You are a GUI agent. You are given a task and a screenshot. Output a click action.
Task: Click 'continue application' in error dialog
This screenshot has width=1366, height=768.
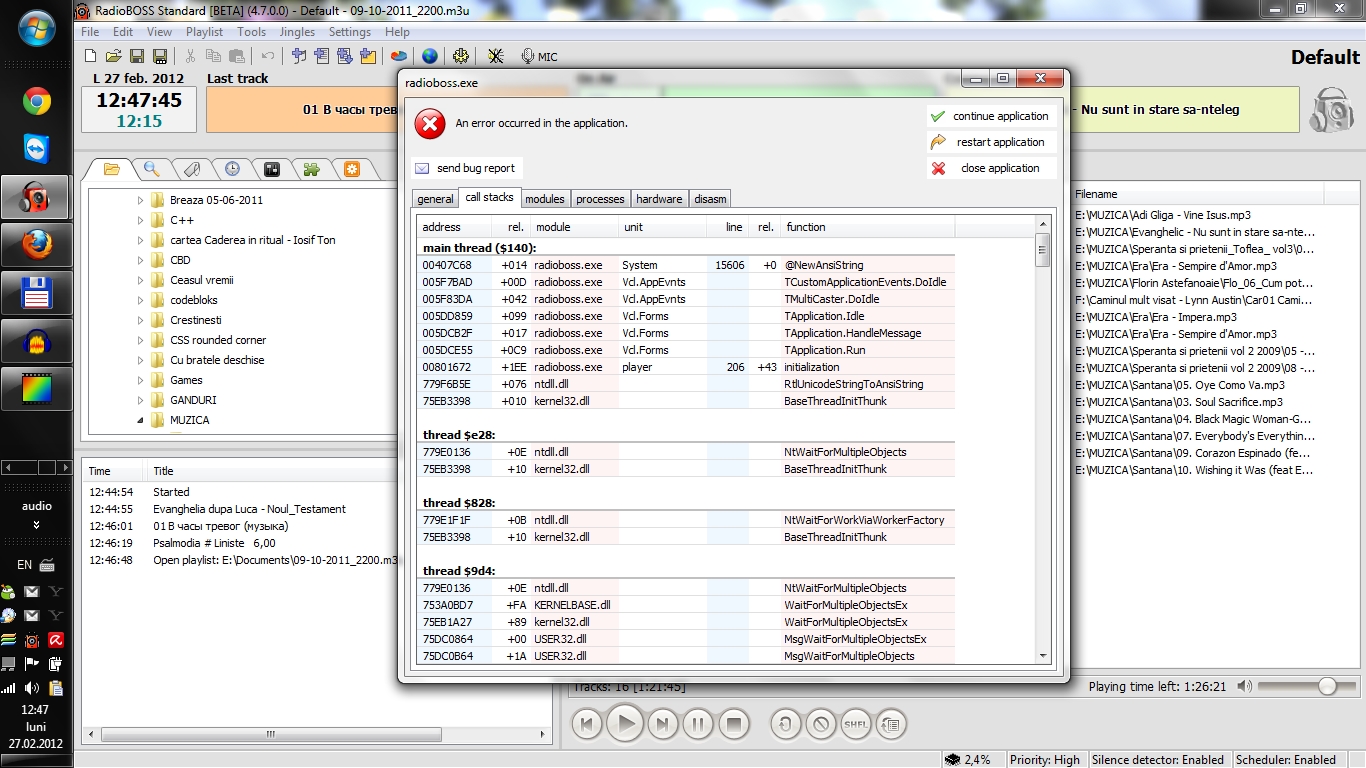pyautogui.click(x=991, y=116)
